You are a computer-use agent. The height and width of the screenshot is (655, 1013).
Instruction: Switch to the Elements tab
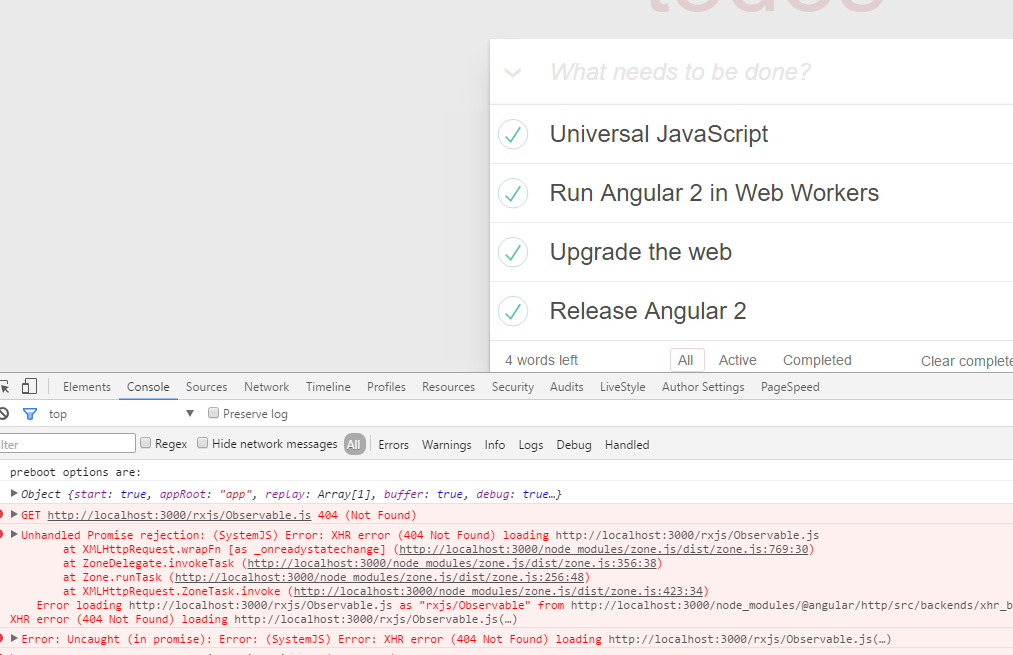point(87,387)
